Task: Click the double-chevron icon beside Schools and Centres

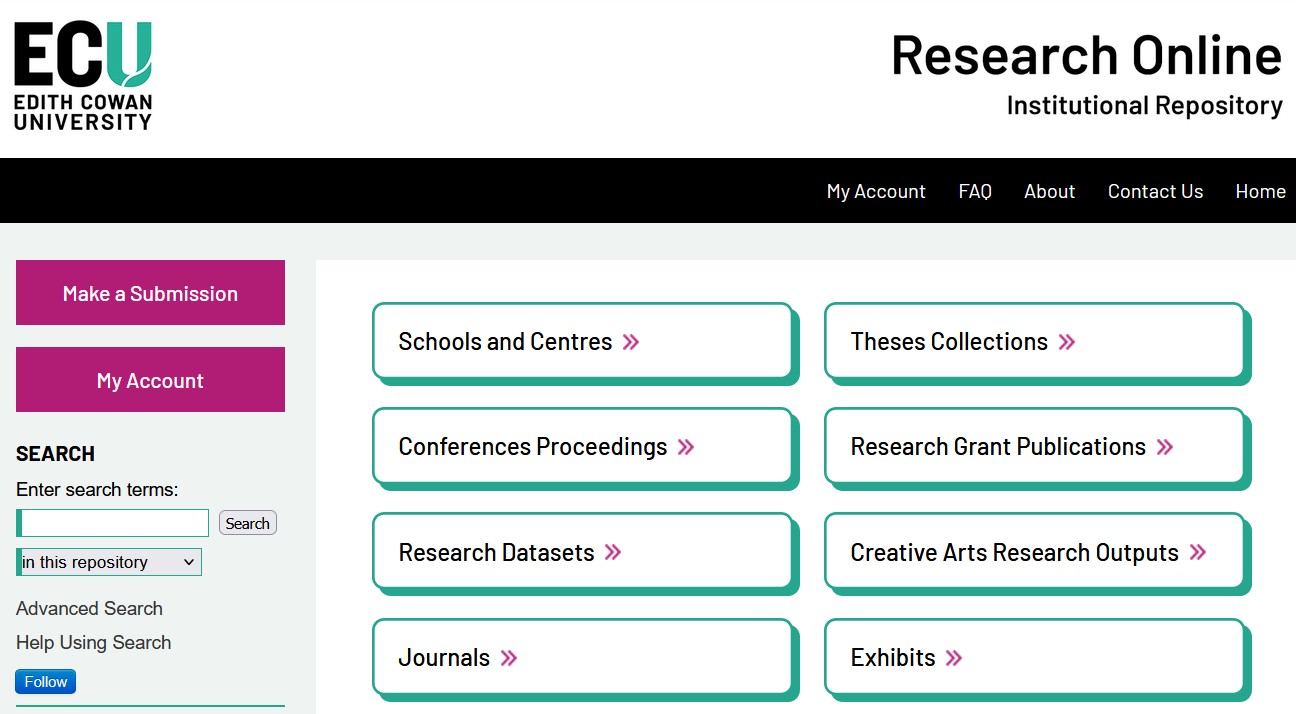Action: tap(631, 342)
